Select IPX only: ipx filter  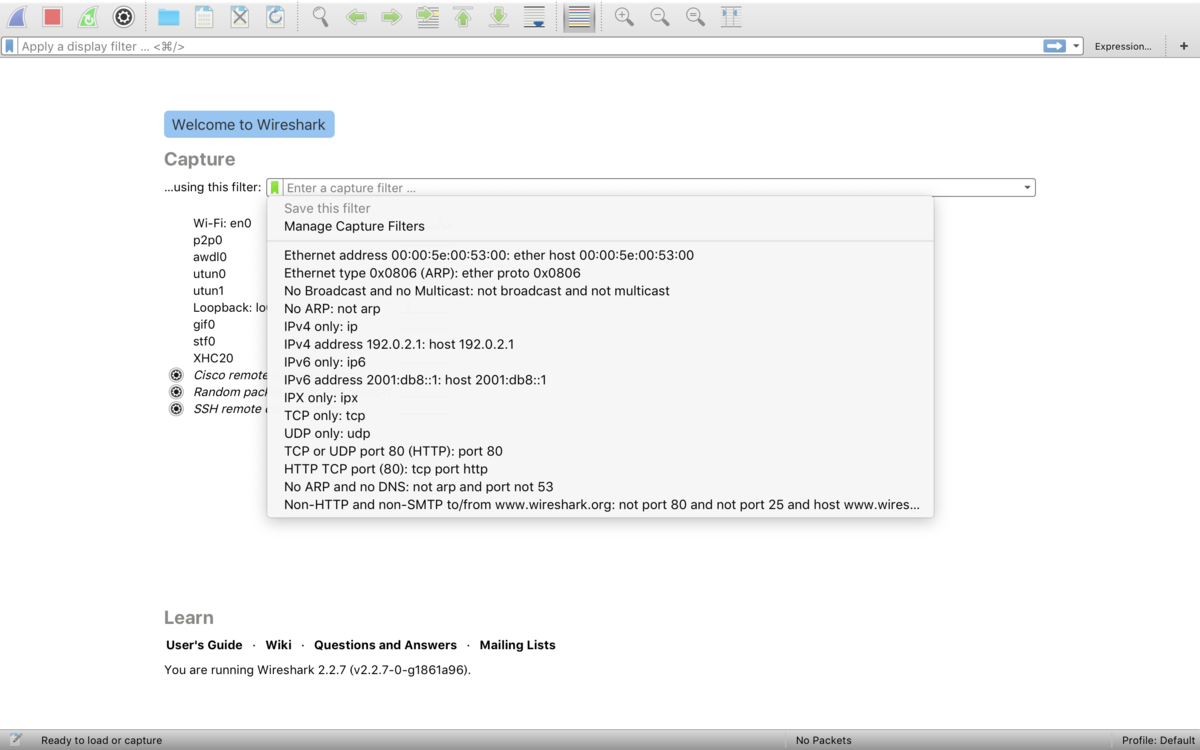[x=600, y=397]
